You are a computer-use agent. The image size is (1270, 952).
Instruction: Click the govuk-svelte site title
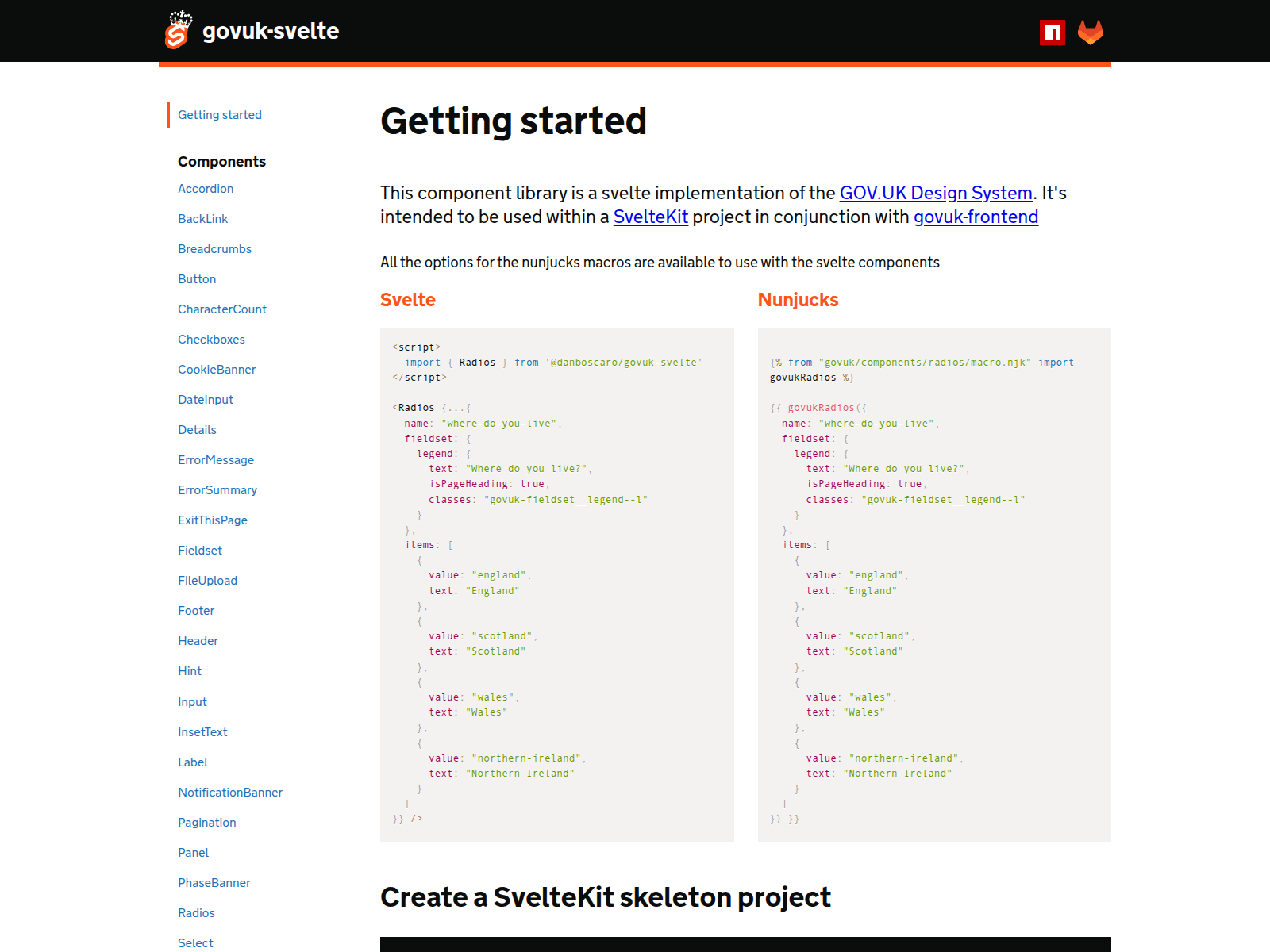271,31
